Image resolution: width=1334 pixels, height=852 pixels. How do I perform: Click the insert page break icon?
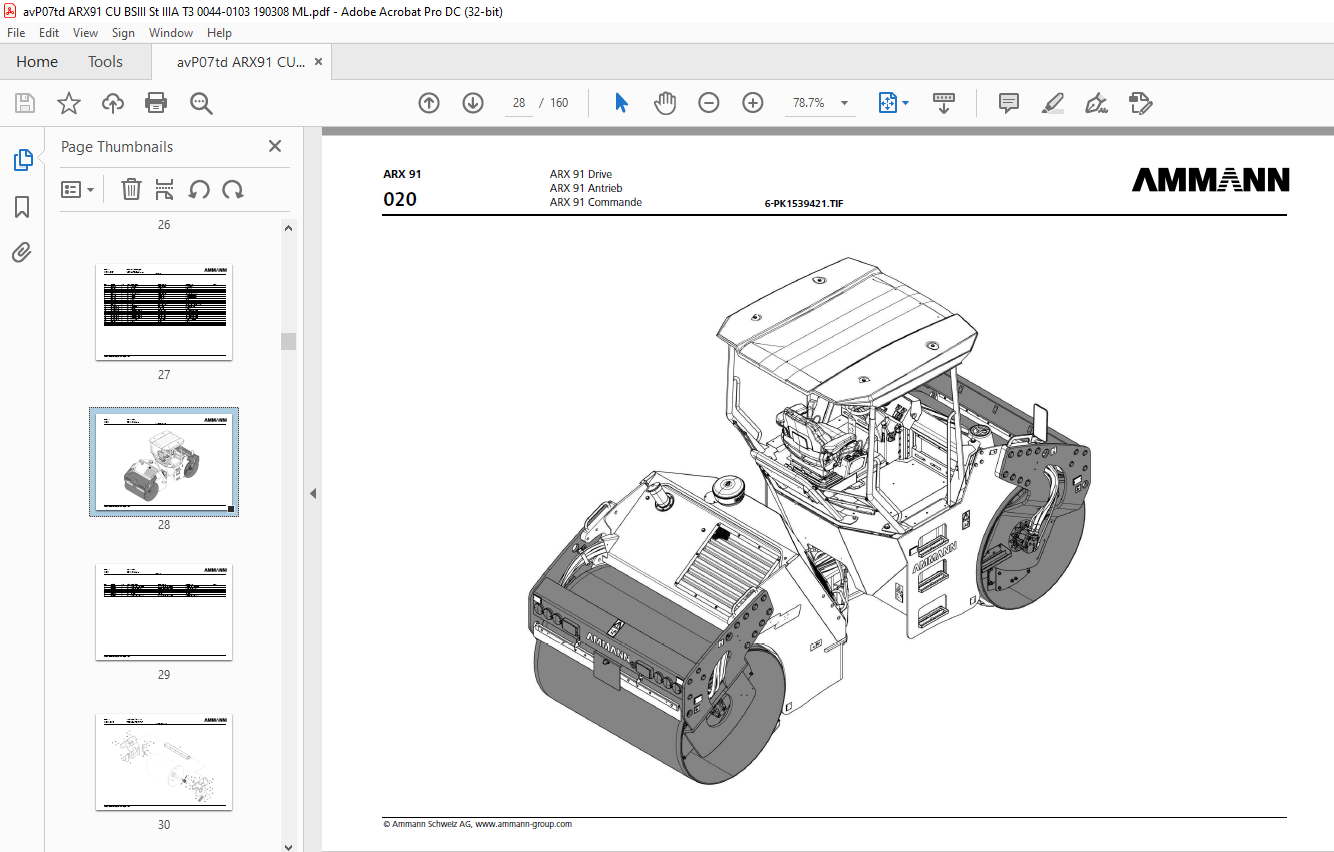tap(165, 189)
